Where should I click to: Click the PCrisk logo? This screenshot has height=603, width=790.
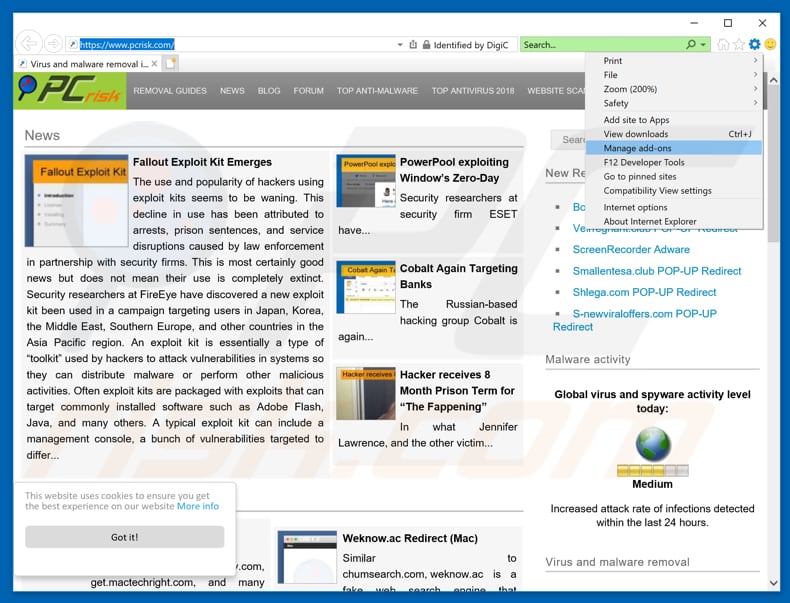coord(70,91)
